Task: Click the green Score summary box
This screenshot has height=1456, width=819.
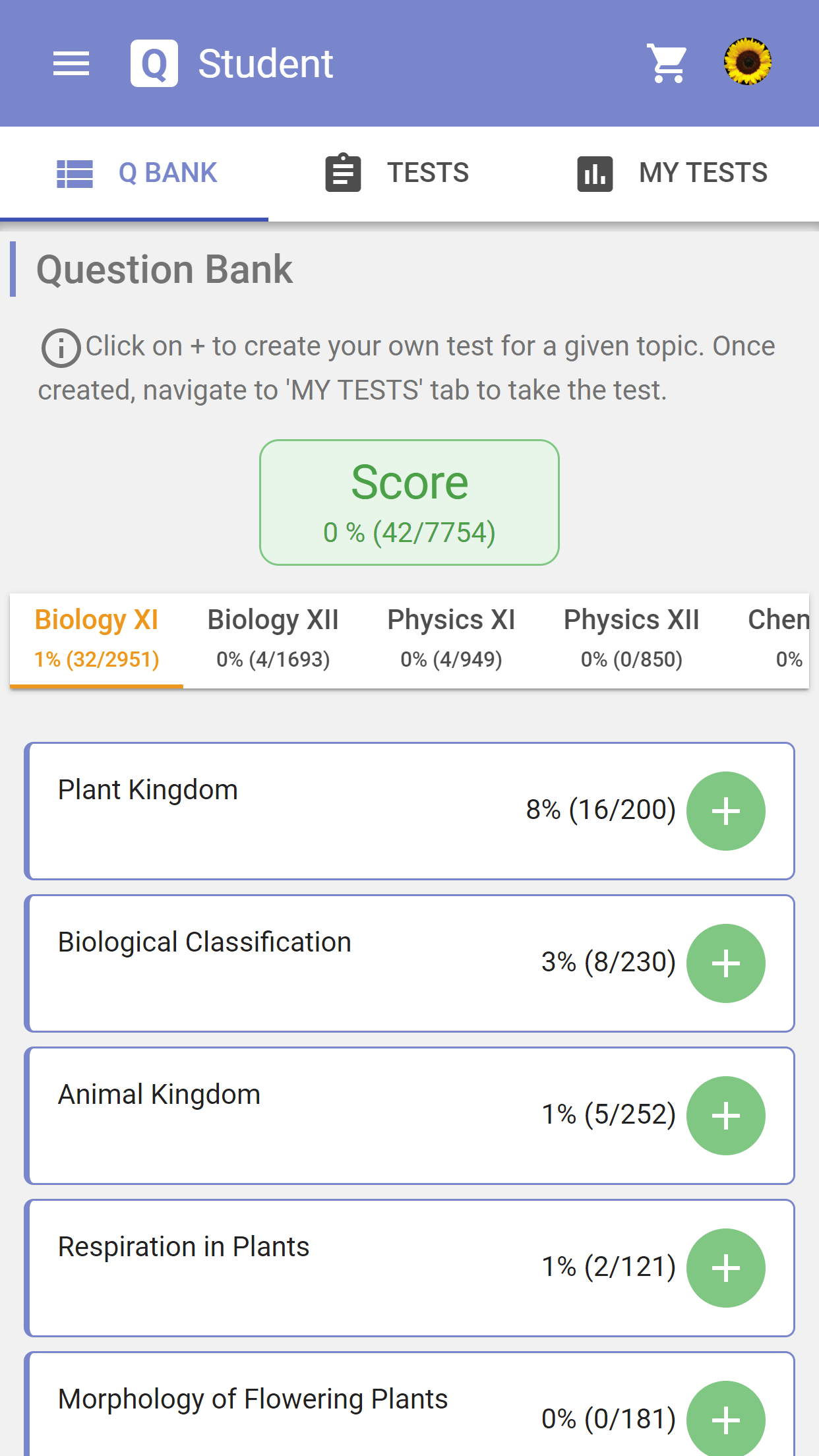Action: 409,502
